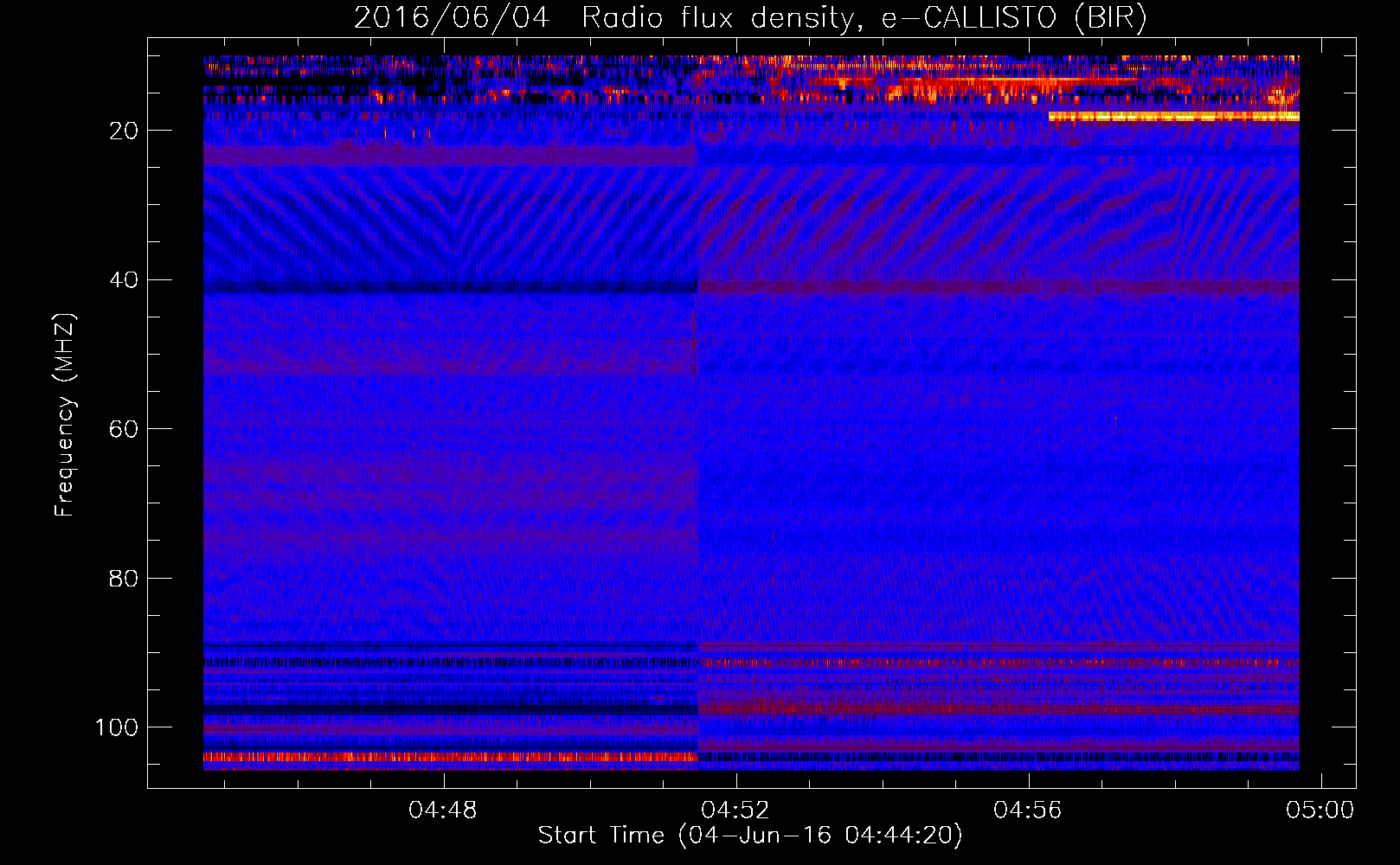
Task: Click the "Frequency (MHZ)" axis label
Action: [65, 415]
